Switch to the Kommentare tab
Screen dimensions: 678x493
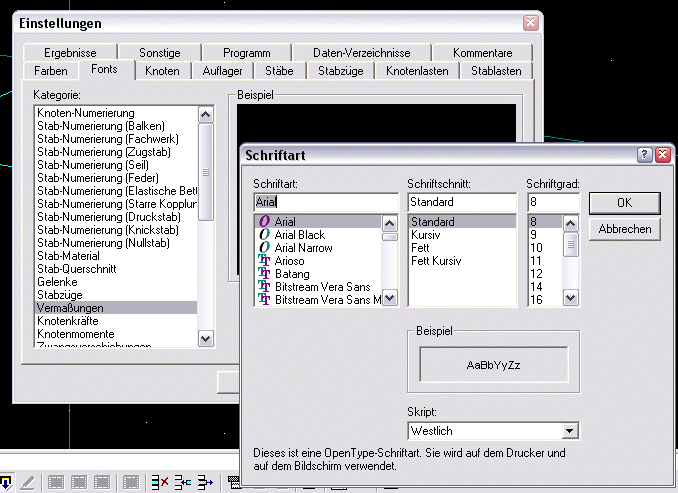(x=483, y=53)
